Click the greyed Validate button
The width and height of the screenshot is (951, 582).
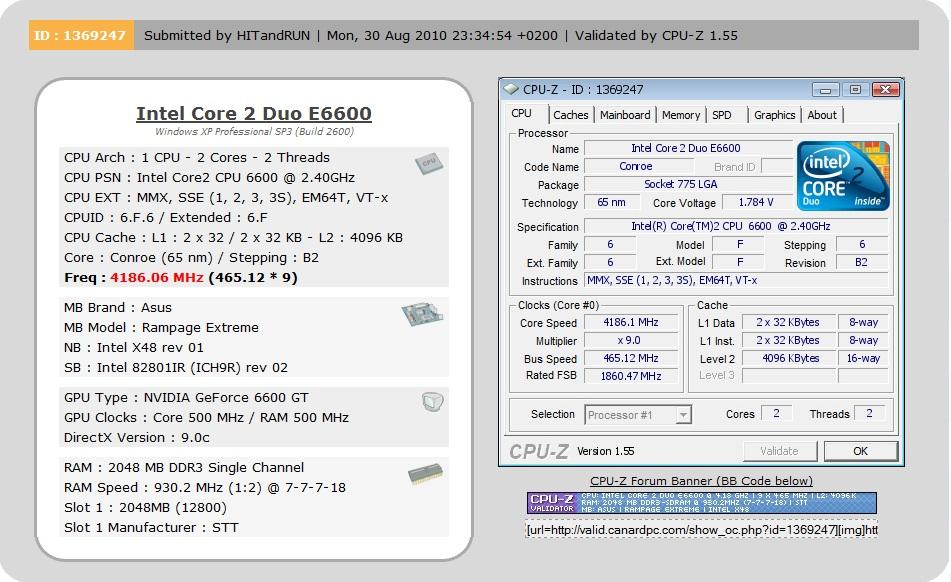pyautogui.click(x=779, y=451)
